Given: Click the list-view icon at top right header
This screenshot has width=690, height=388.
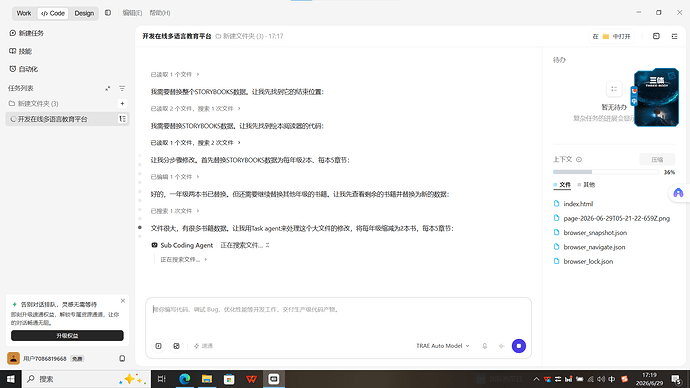Looking at the screenshot, I should [674, 36].
